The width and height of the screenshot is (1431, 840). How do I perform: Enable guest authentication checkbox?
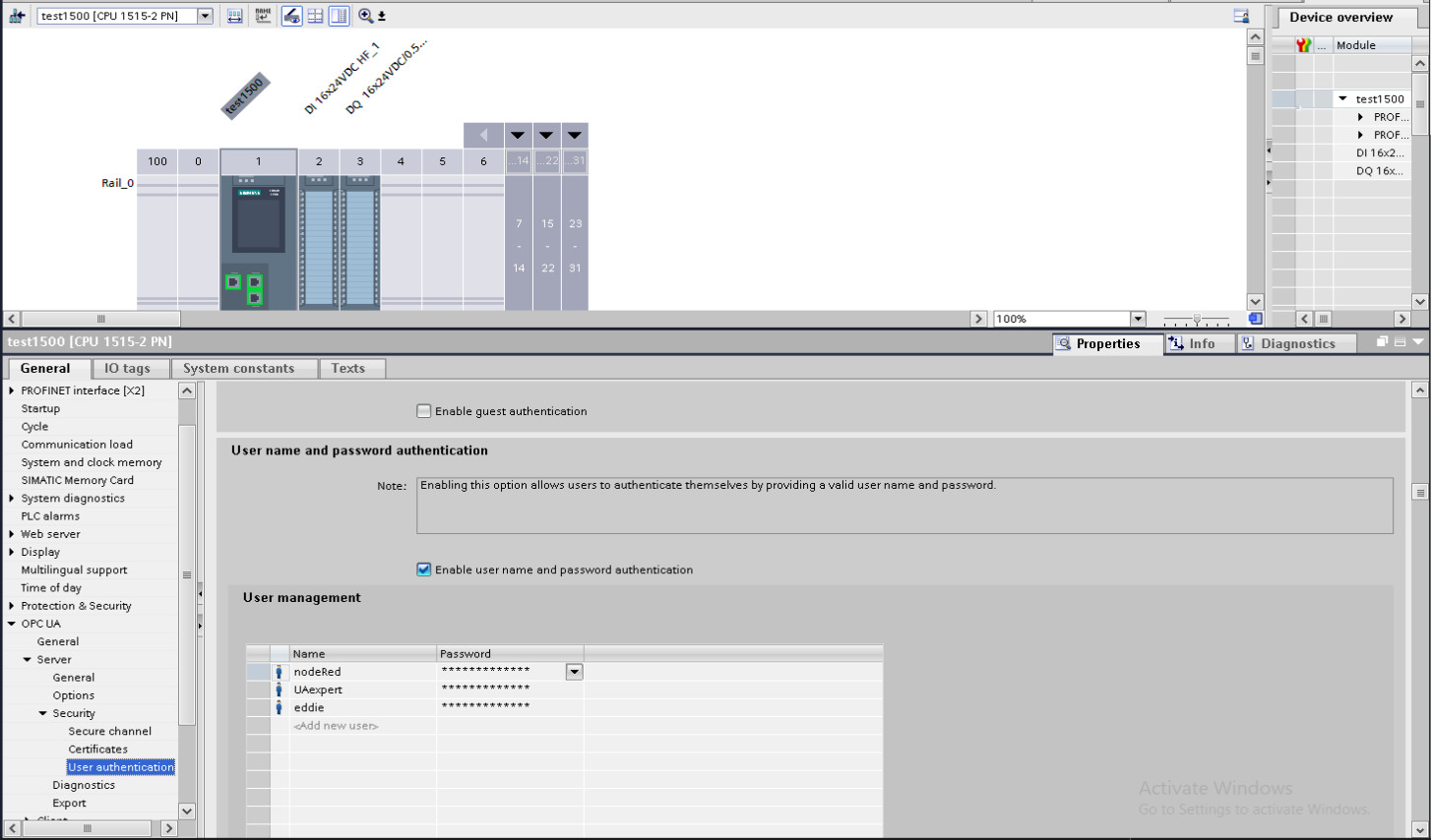[x=424, y=410]
